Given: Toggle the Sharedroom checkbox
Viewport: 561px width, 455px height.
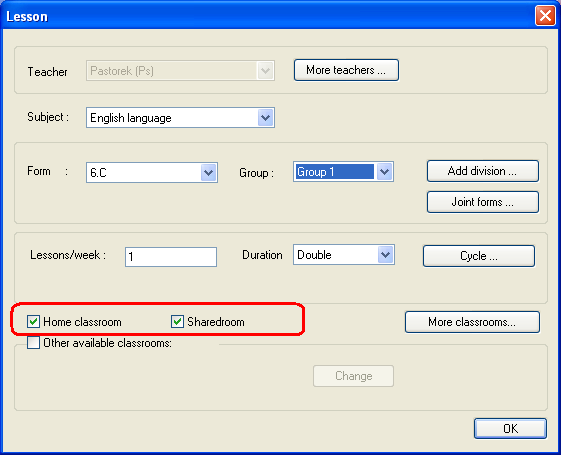Looking at the screenshot, I should pos(177,322).
